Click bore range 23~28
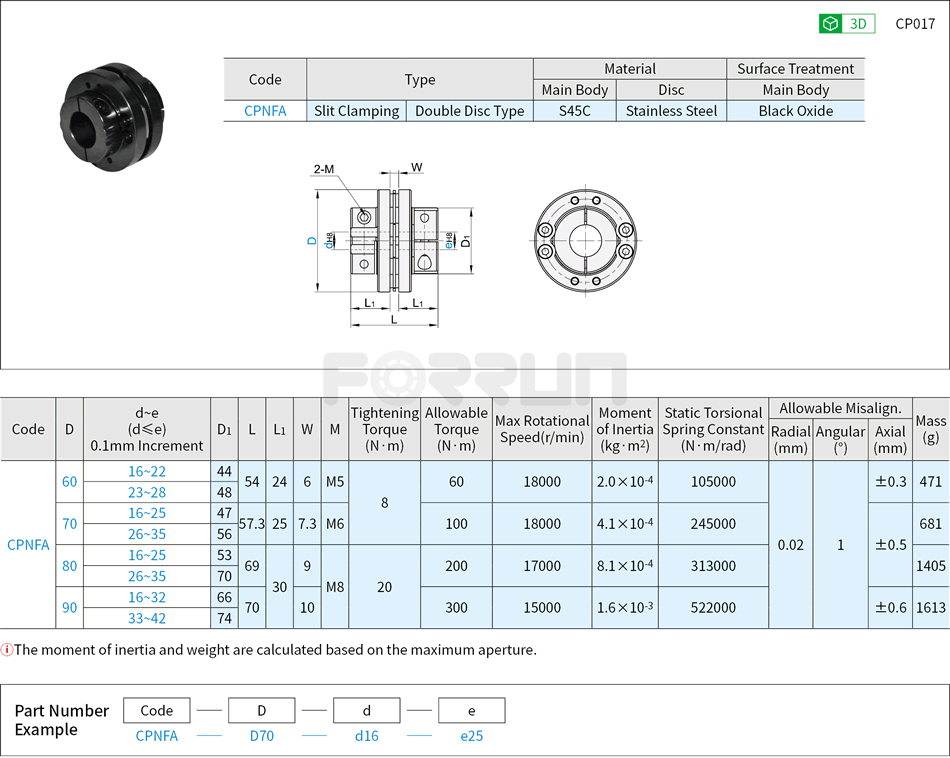950x758 pixels. (147, 493)
